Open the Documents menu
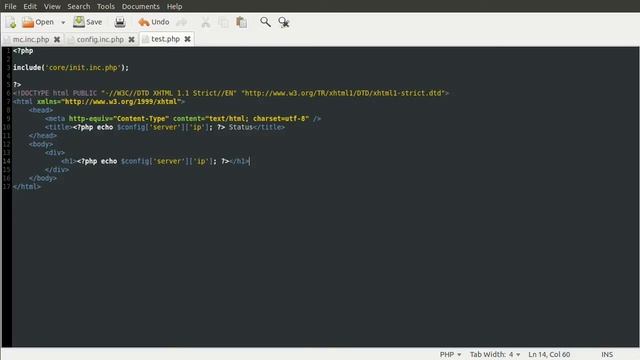This screenshot has width=640, height=360. click(140, 7)
